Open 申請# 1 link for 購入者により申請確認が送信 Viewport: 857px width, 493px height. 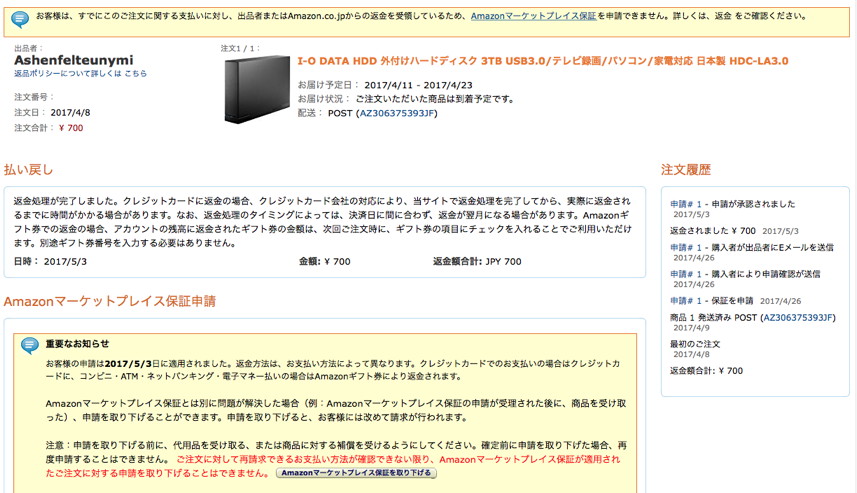686,274
